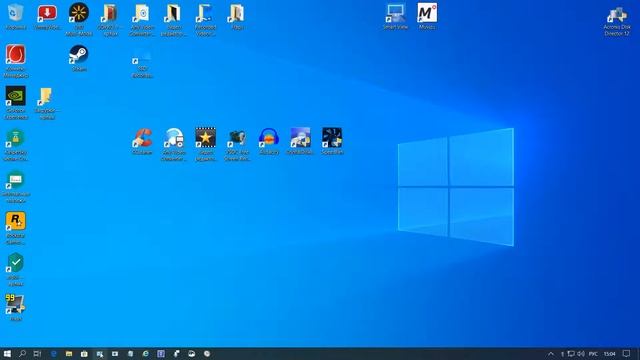Open the network status tray icon
640x360 pixels.
click(571, 354)
